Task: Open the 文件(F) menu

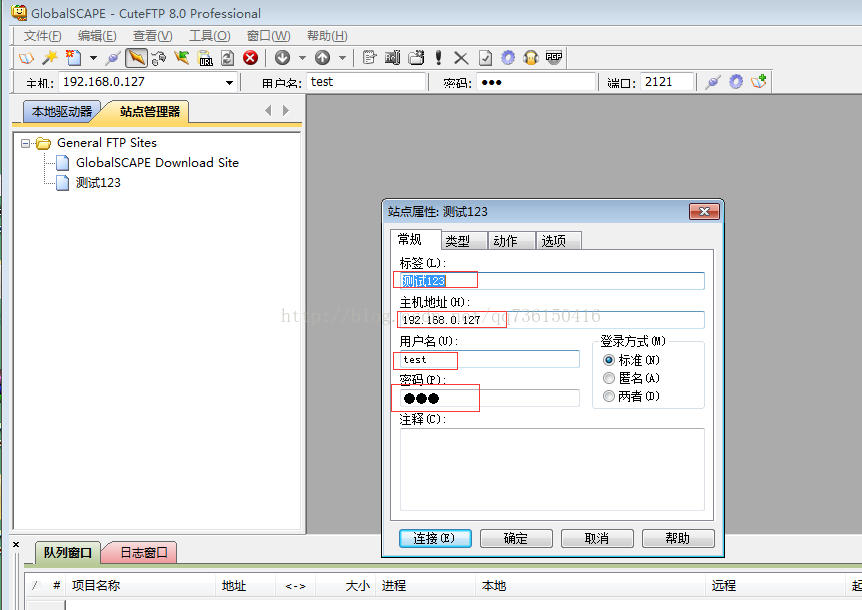Action: [42, 36]
